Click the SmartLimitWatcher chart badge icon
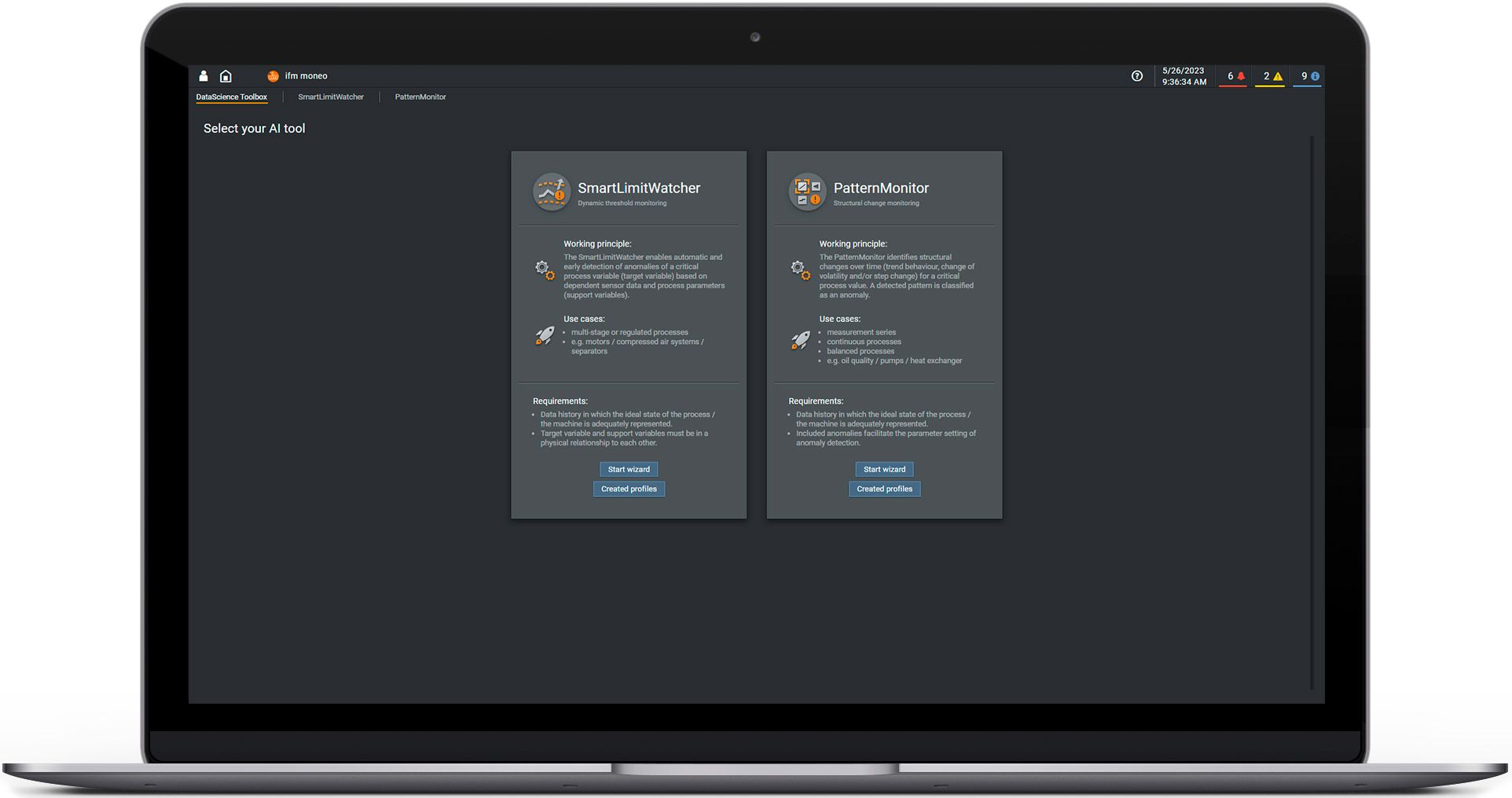 pos(550,192)
